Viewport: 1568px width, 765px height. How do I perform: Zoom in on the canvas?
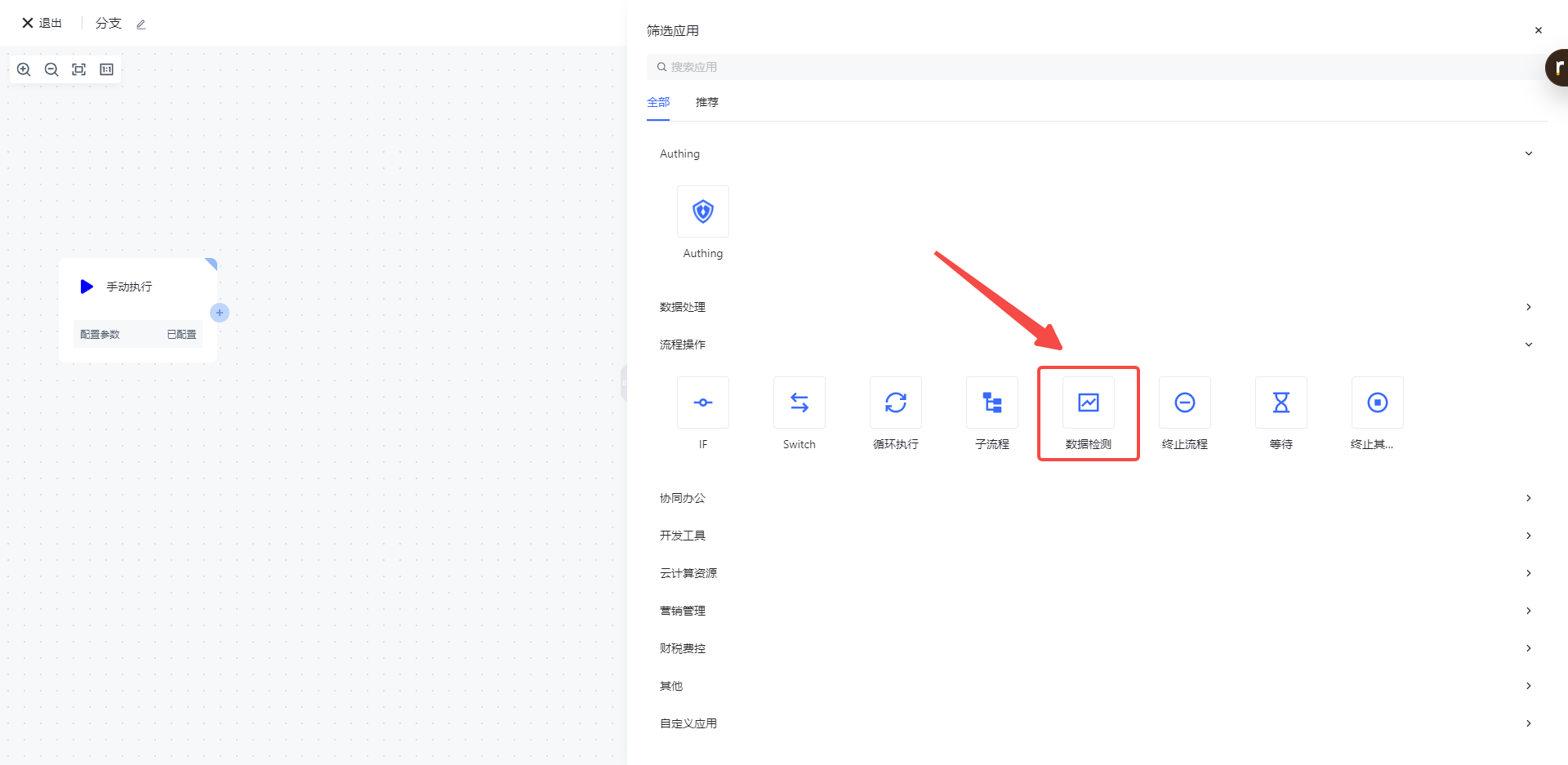point(24,69)
